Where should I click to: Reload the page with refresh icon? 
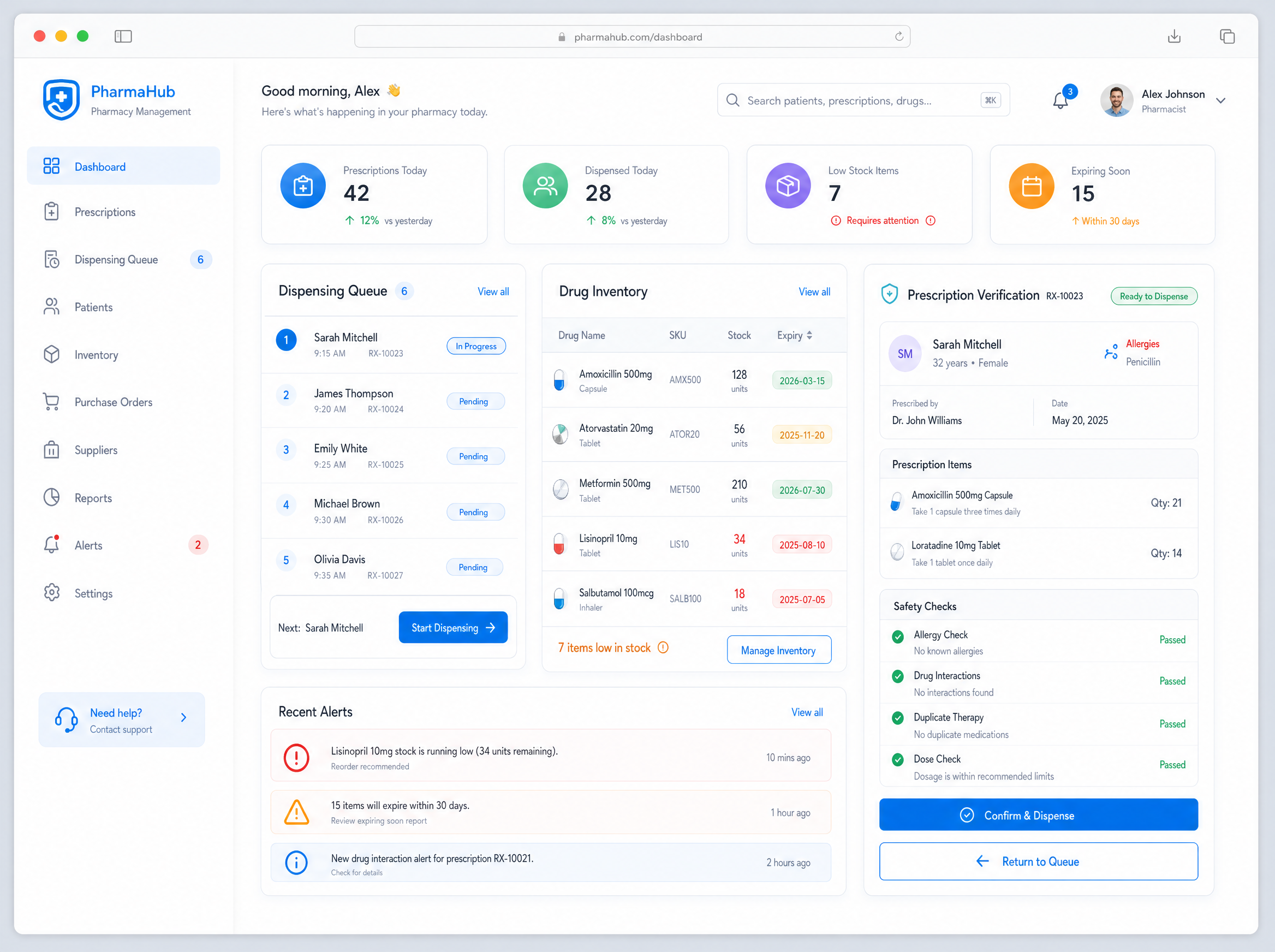[x=899, y=37]
